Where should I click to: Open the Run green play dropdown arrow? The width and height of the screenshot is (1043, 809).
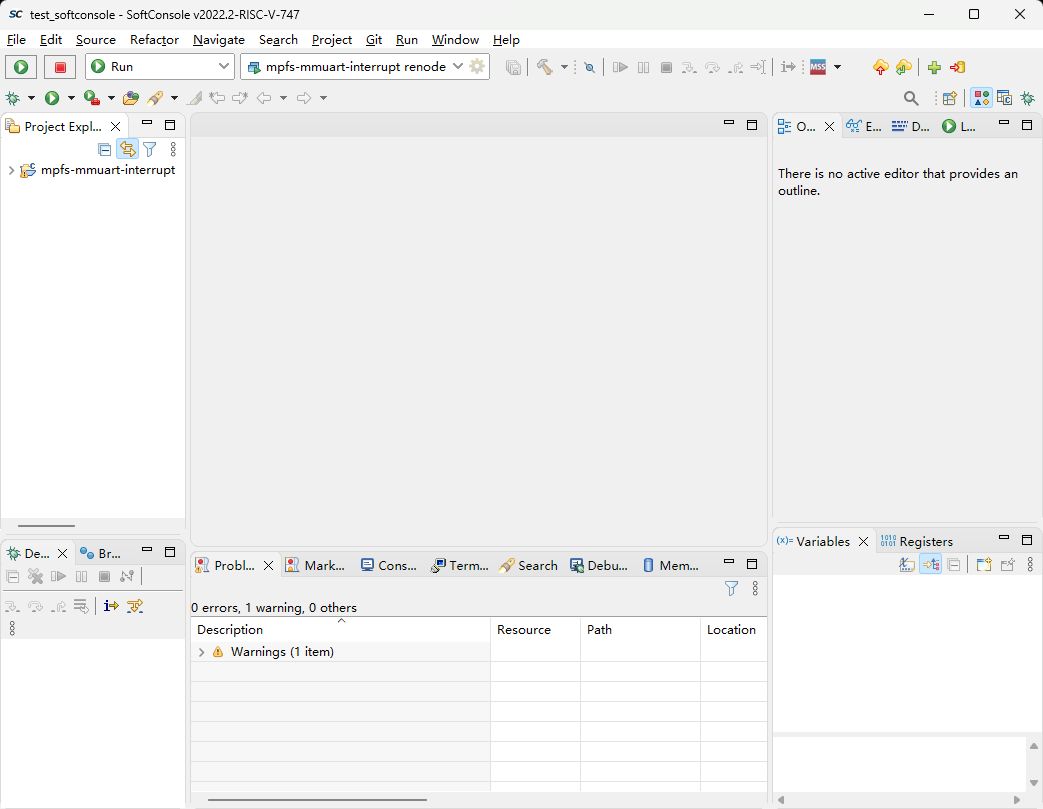[71, 98]
